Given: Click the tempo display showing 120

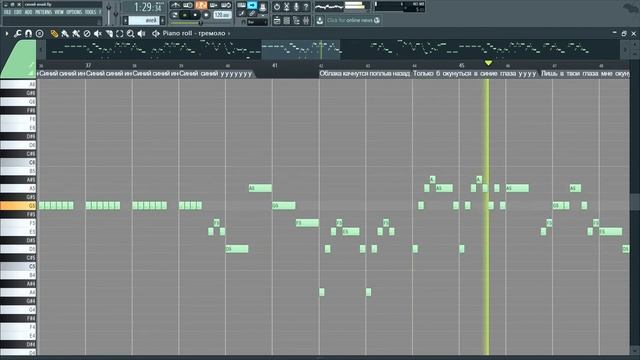Looking at the screenshot, I should click(222, 15).
